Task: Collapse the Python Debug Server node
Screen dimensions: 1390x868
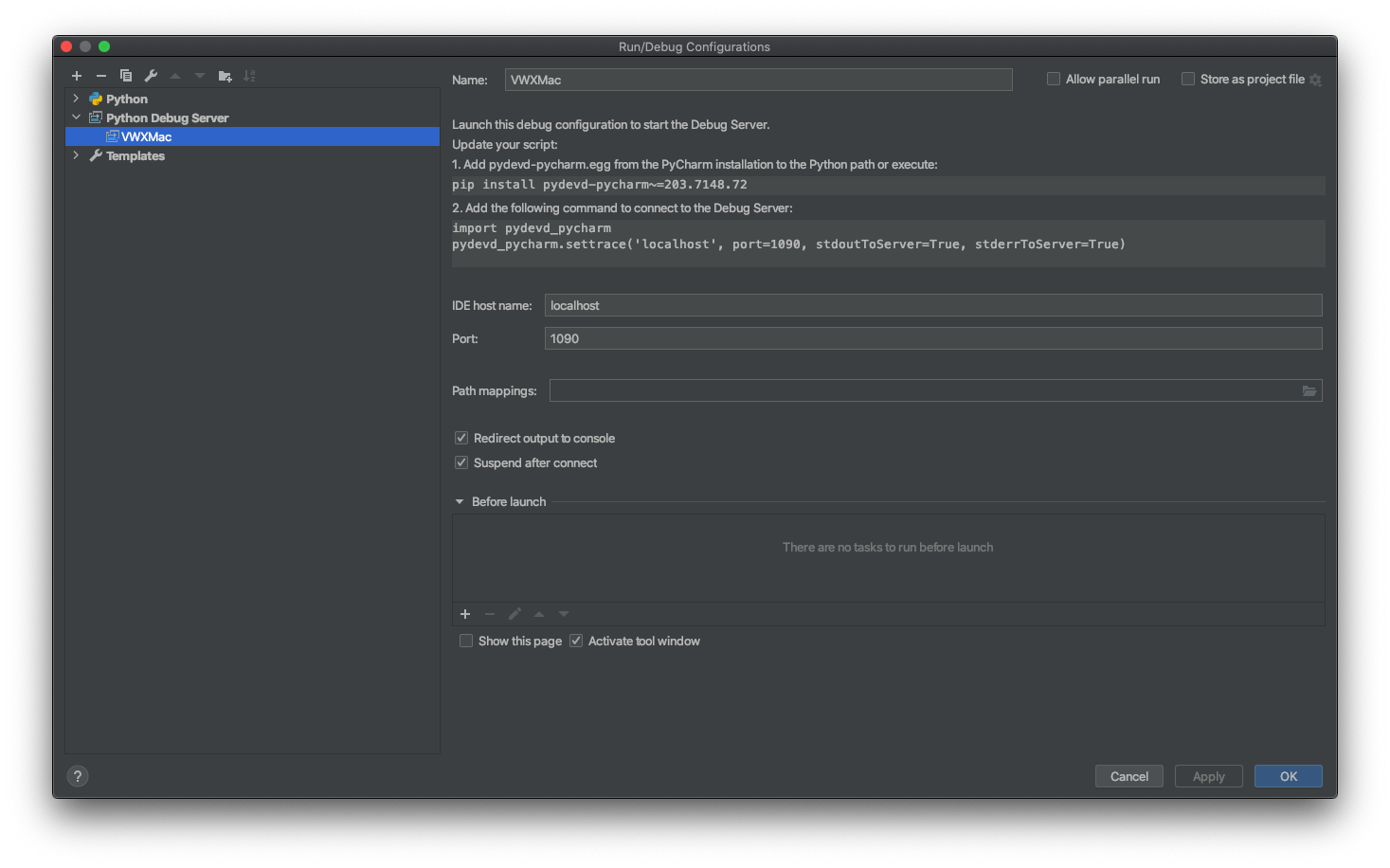Action: pyautogui.click(x=76, y=118)
